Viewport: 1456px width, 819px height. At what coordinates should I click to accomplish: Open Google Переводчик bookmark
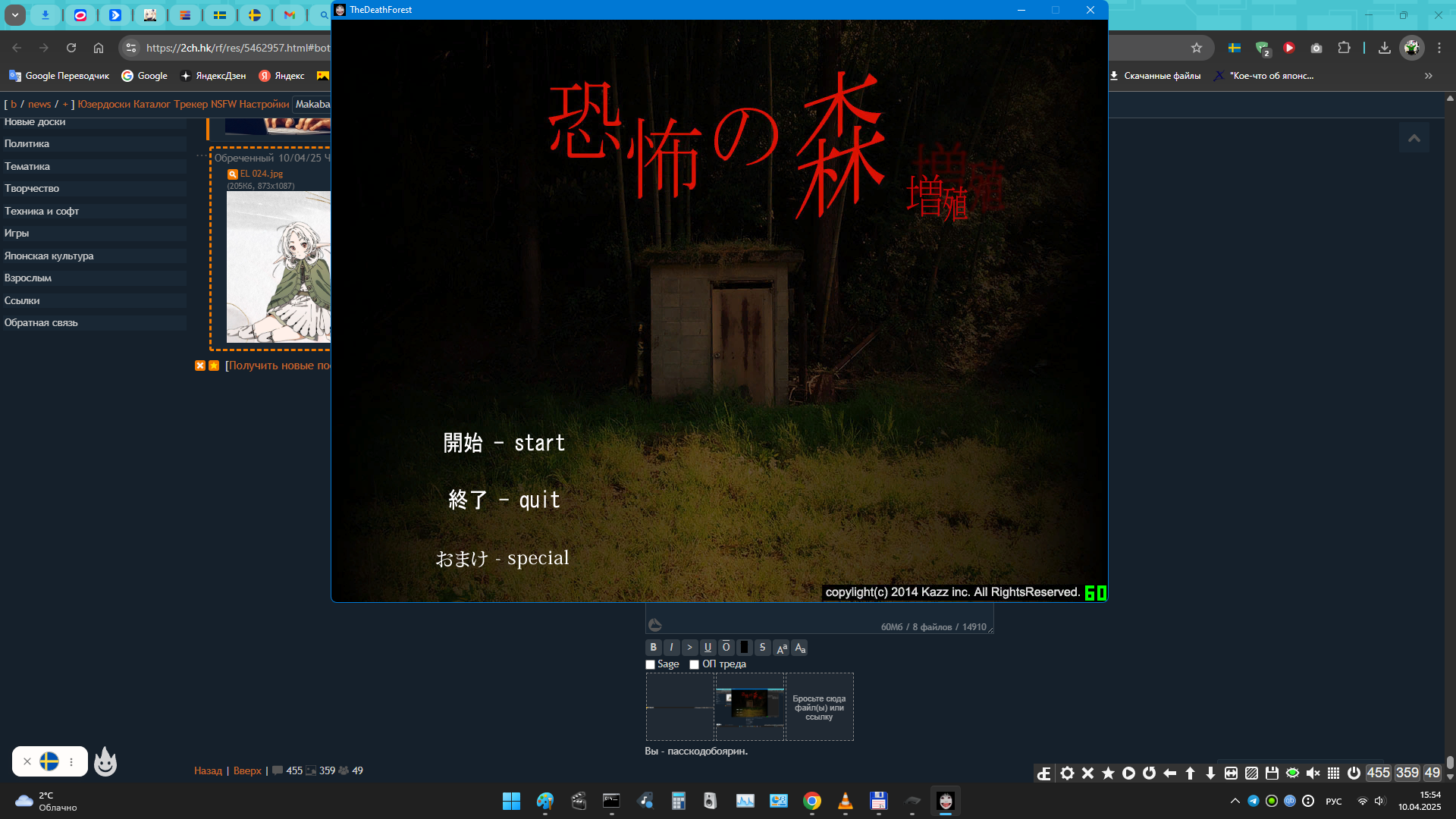pyautogui.click(x=59, y=76)
